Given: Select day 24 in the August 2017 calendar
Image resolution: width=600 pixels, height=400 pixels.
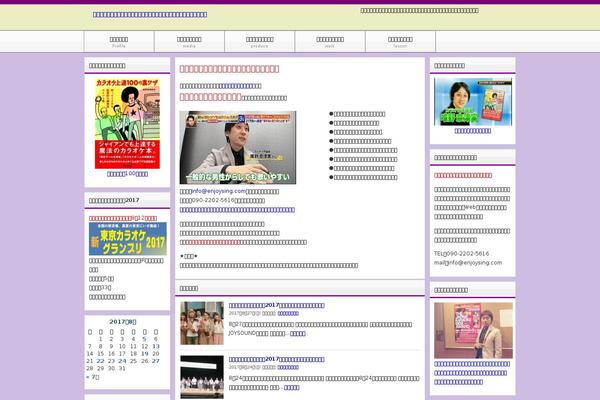Looking at the screenshot, I should click(122, 361).
